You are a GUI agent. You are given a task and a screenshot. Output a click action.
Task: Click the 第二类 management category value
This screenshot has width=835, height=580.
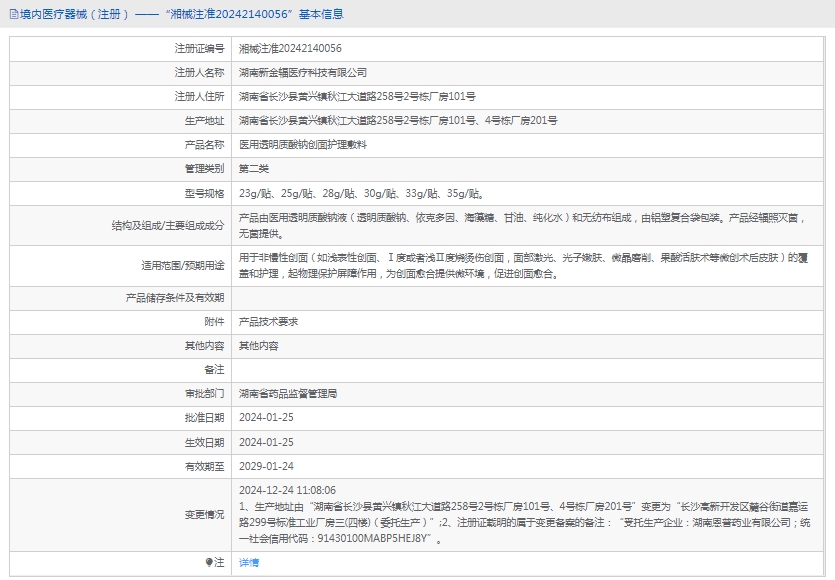click(x=254, y=169)
